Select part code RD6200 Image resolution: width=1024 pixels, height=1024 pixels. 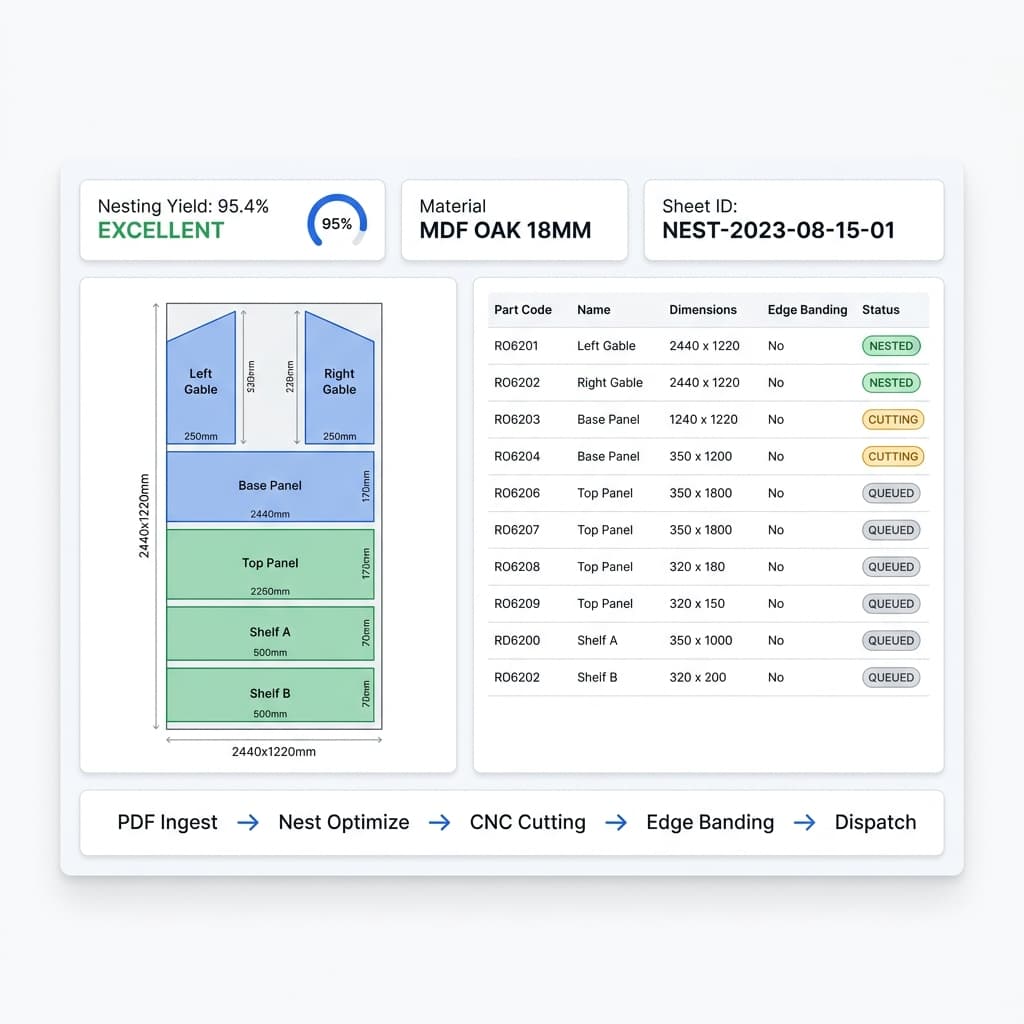(517, 641)
